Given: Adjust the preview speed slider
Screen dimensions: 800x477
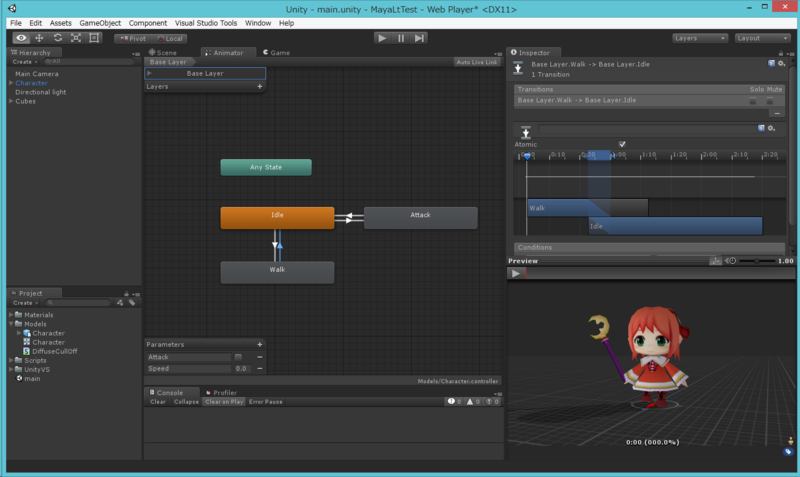Looking at the screenshot, I should (x=757, y=261).
